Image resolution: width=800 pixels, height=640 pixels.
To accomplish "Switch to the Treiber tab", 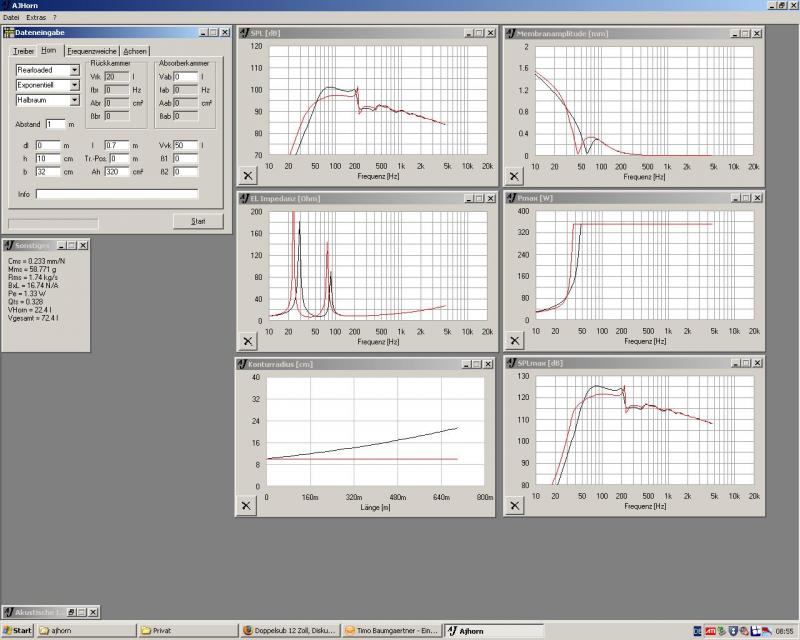I will click(x=23, y=50).
